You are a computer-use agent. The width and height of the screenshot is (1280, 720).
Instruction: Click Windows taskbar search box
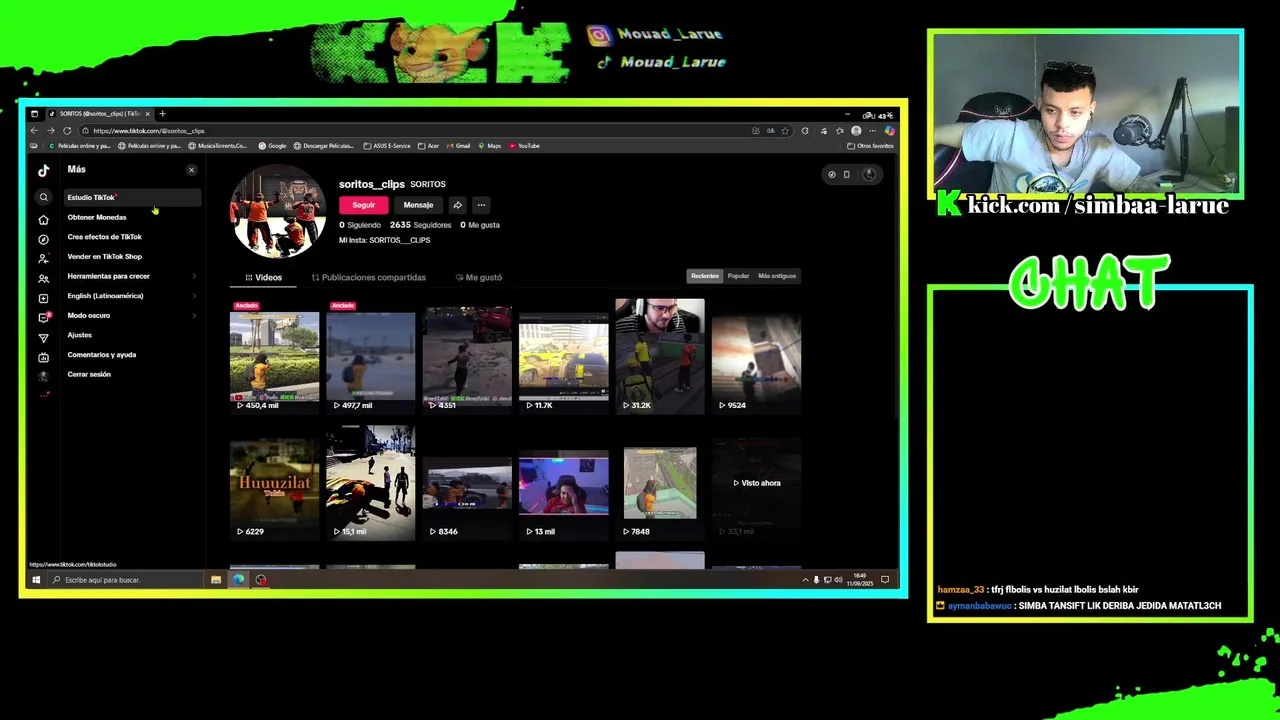pyautogui.click(x=126, y=580)
